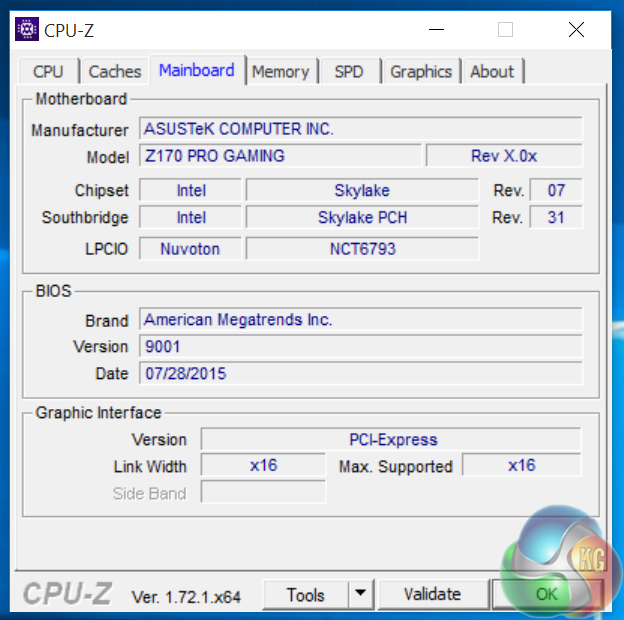Screen dimensions: 624x620
Task: Click the southbridge revision 31 field
Action: (556, 217)
